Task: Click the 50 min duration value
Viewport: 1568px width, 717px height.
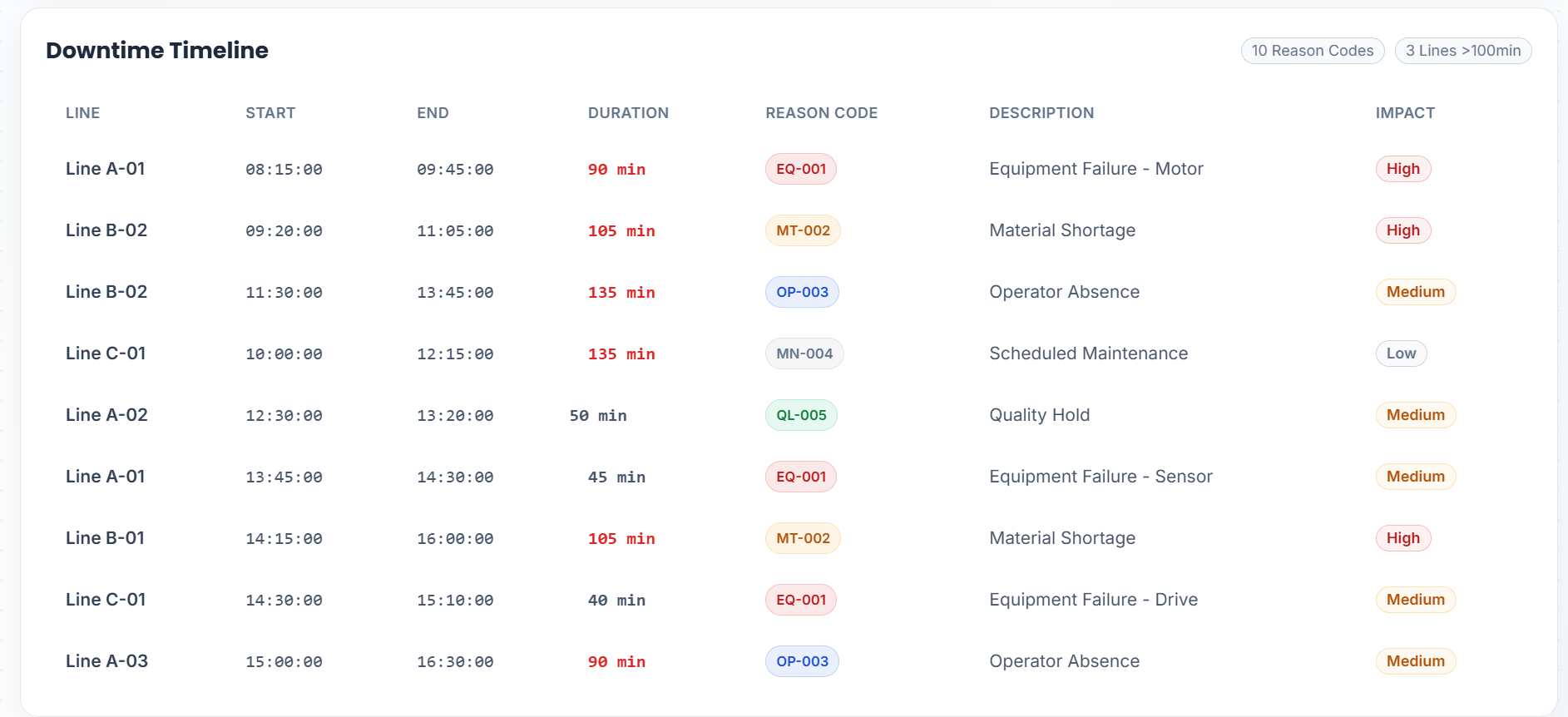Action: (597, 416)
